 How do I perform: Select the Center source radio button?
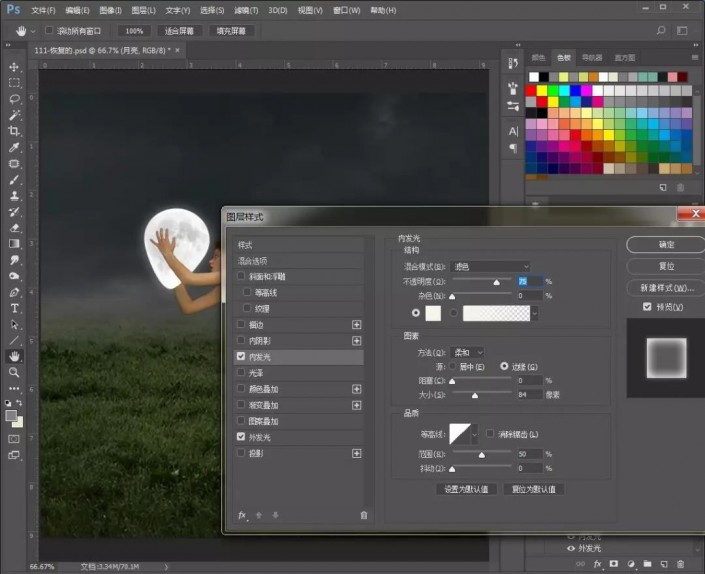452,366
